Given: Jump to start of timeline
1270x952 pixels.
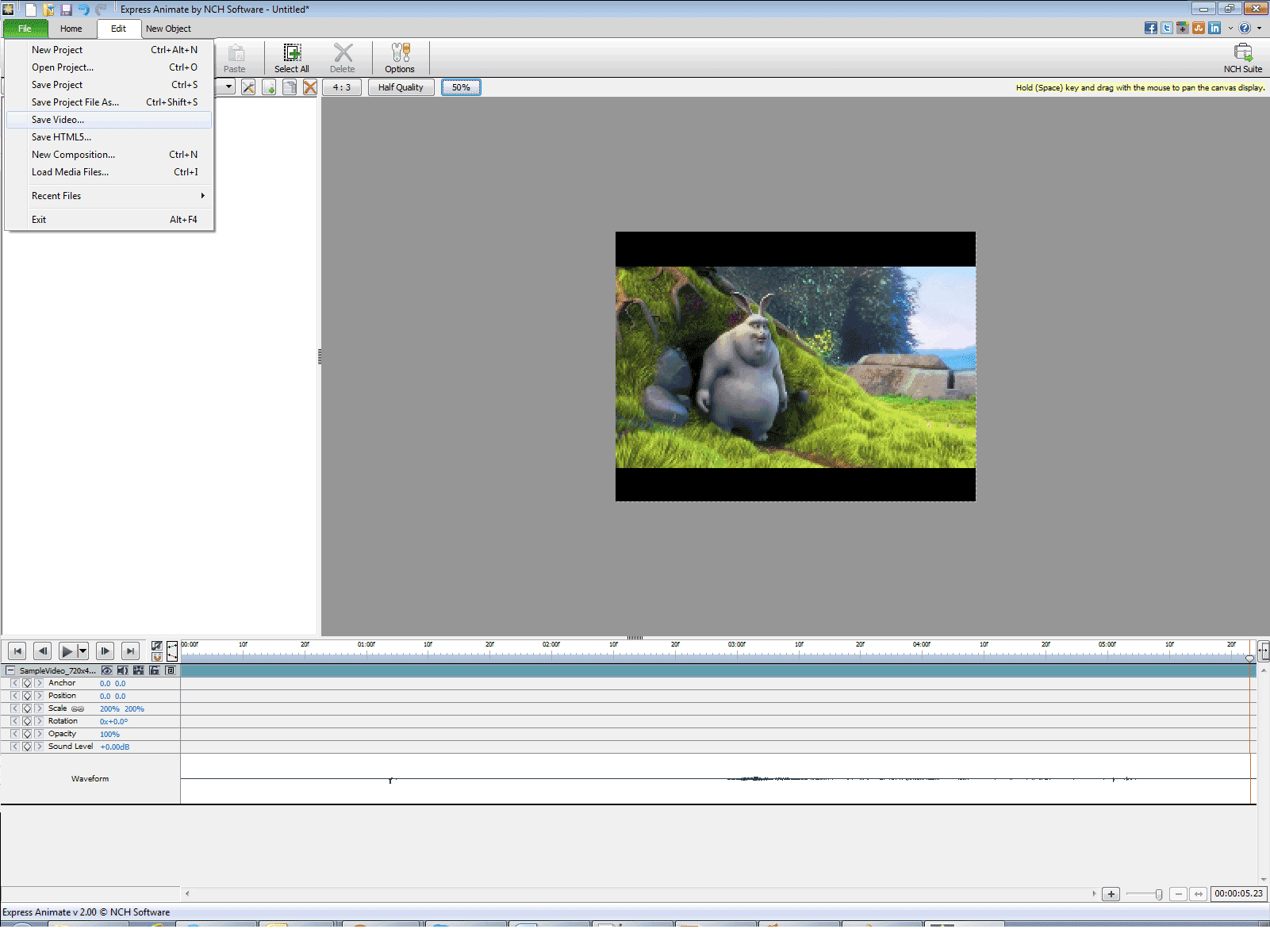Looking at the screenshot, I should point(17,651).
